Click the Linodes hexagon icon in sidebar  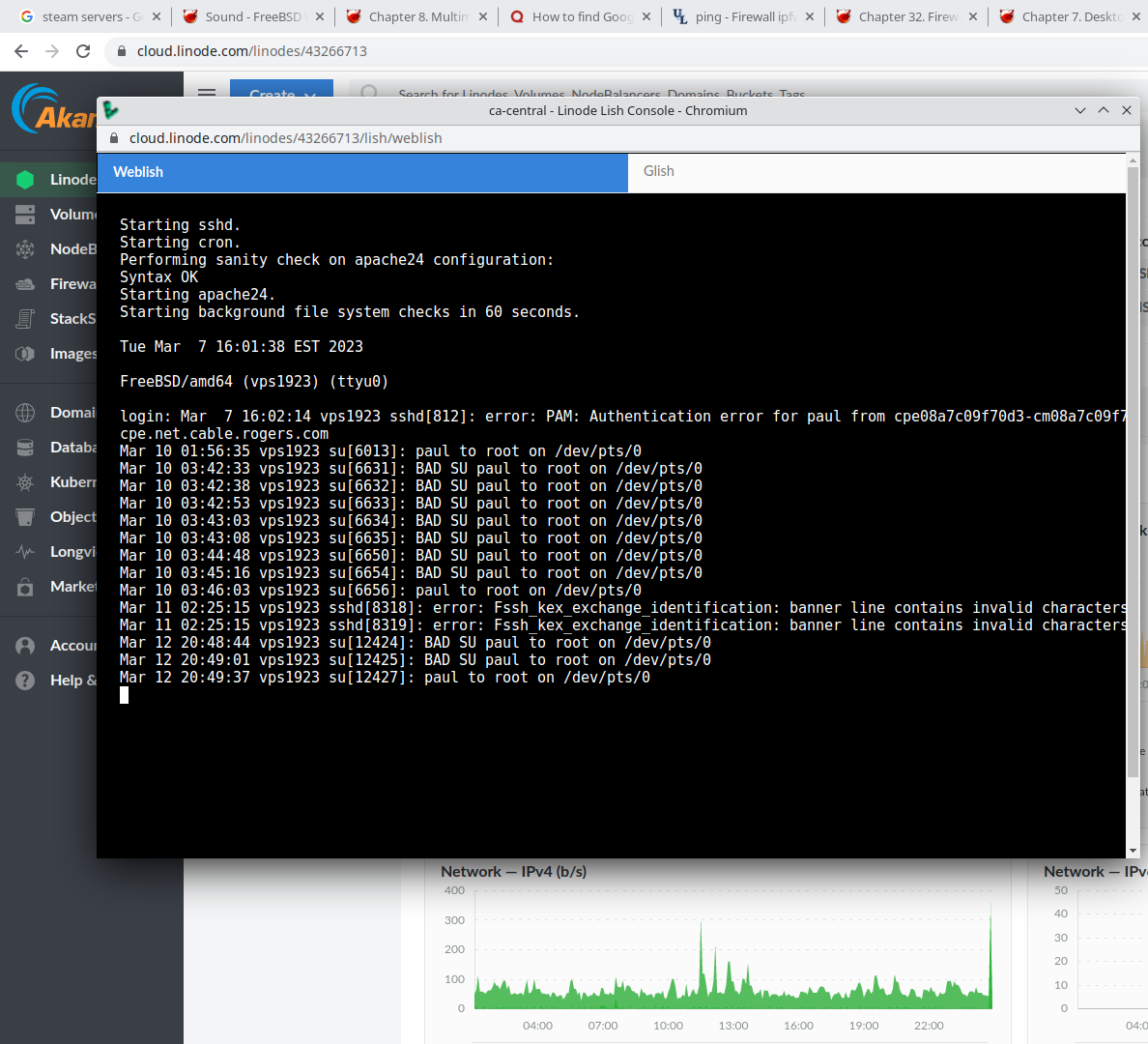pyautogui.click(x=25, y=179)
